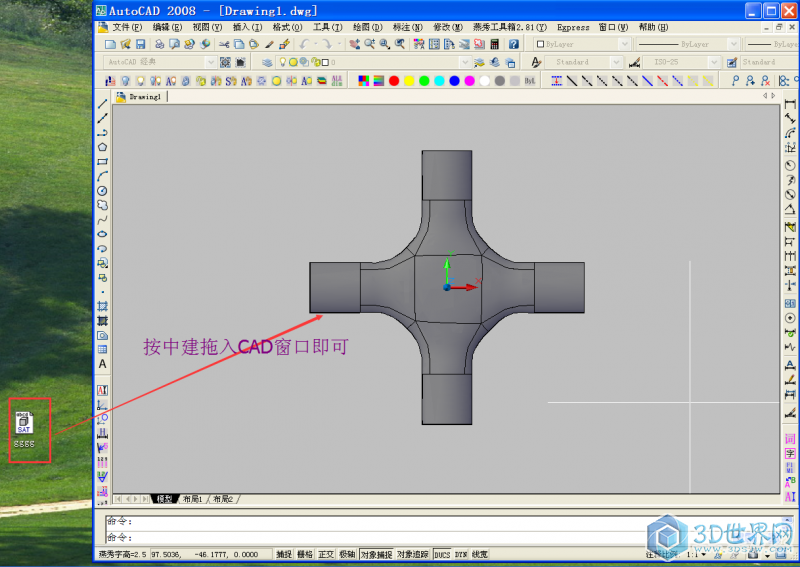The height and width of the screenshot is (567, 800).
Task: Toggle 对象追踪 object snap tracking
Action: 413,554
